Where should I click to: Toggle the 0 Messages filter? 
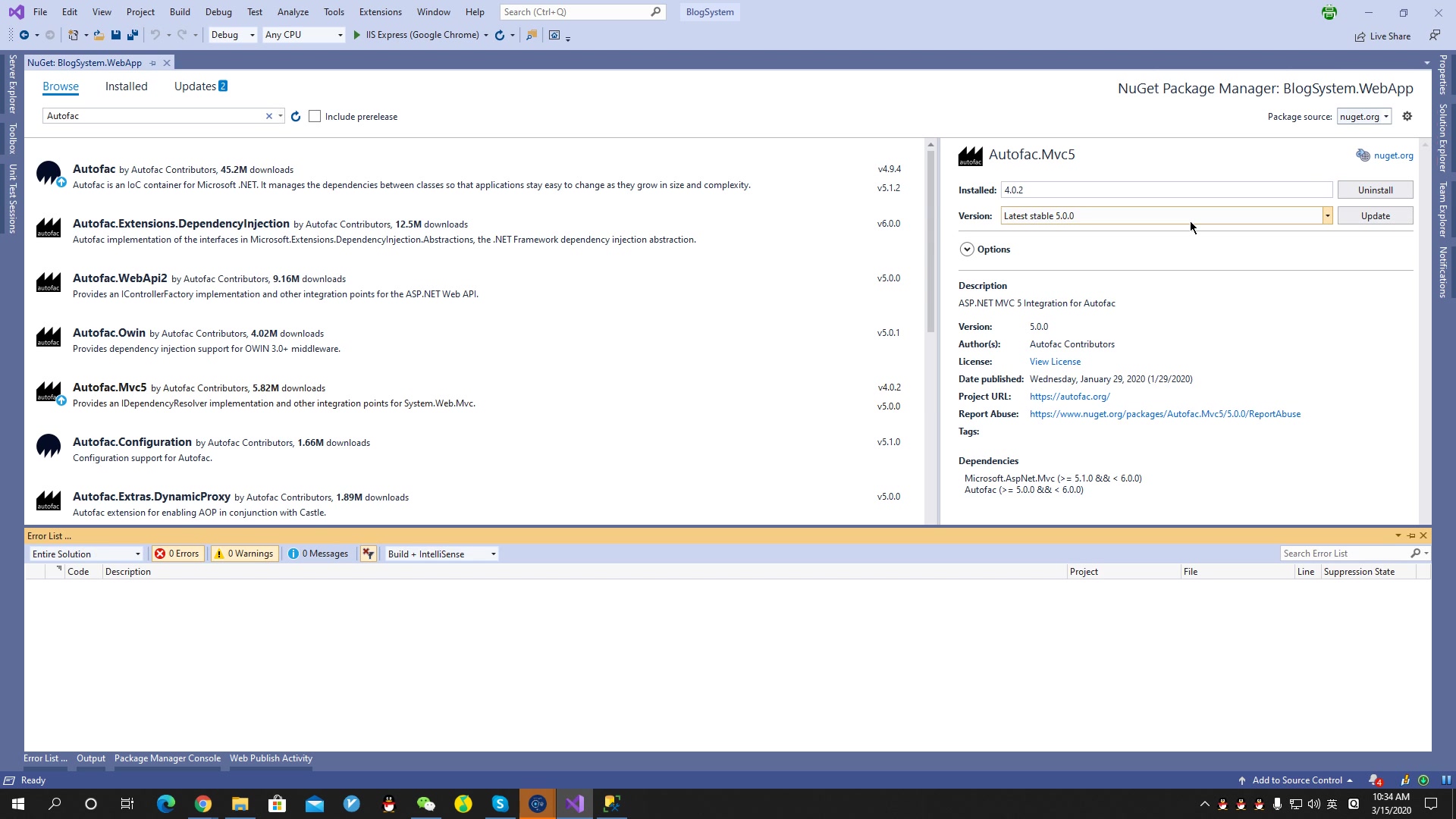pyautogui.click(x=318, y=554)
